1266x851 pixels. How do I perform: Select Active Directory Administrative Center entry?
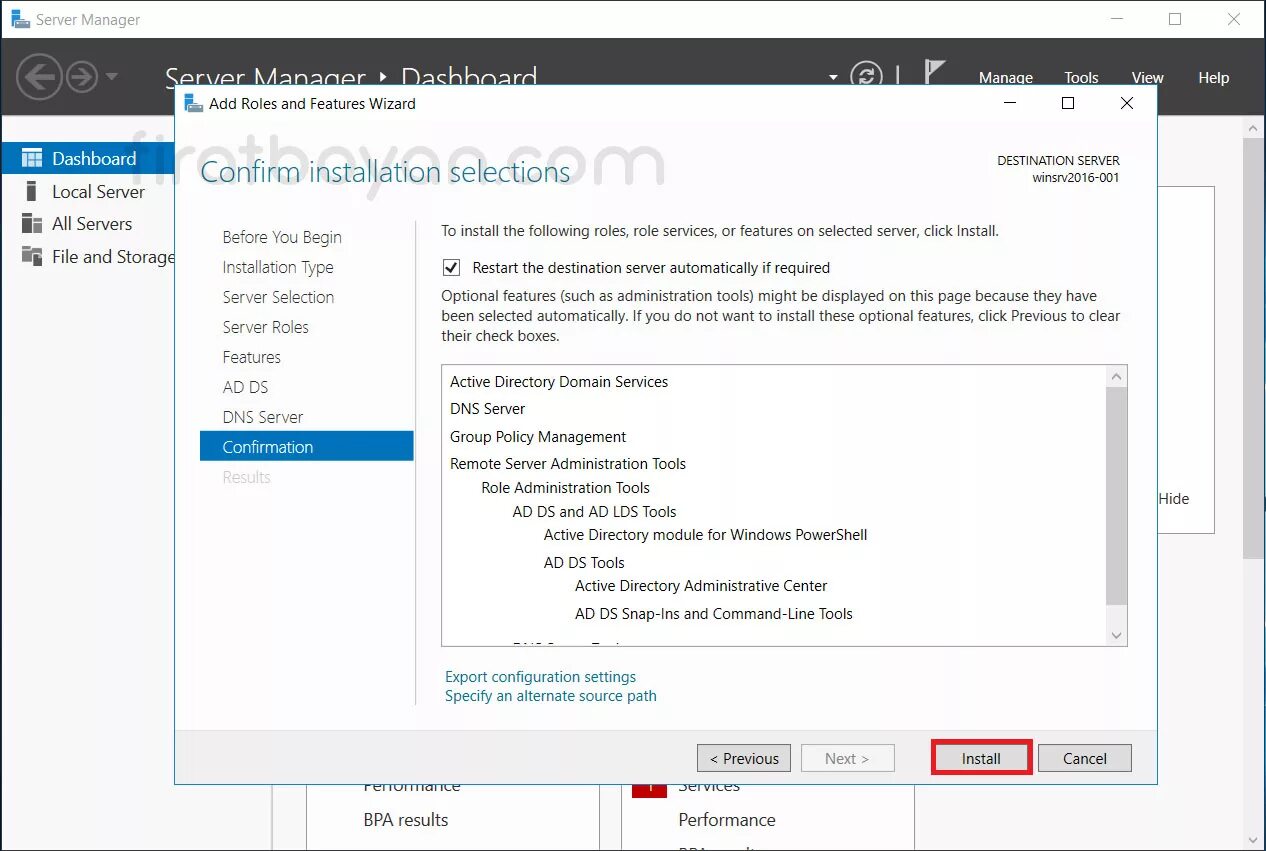coord(701,586)
